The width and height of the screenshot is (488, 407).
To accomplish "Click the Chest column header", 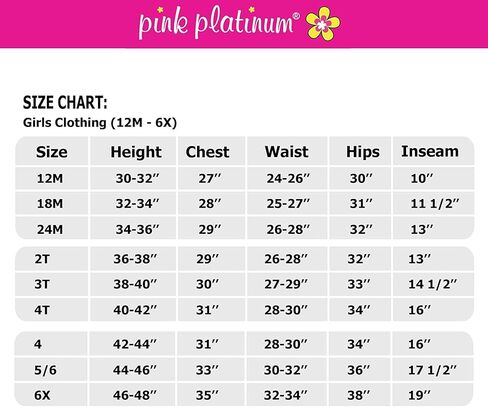I will click(207, 152).
